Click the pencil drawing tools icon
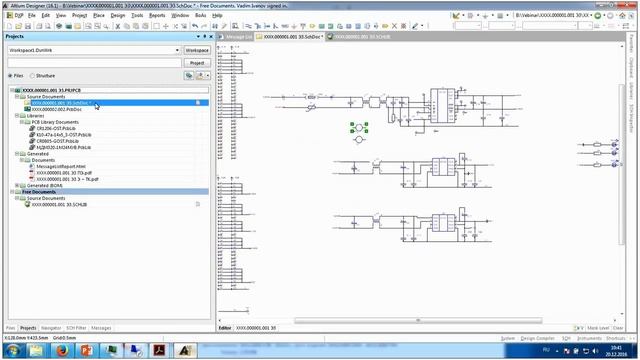The width and height of the screenshot is (640, 360). pos(415,26)
